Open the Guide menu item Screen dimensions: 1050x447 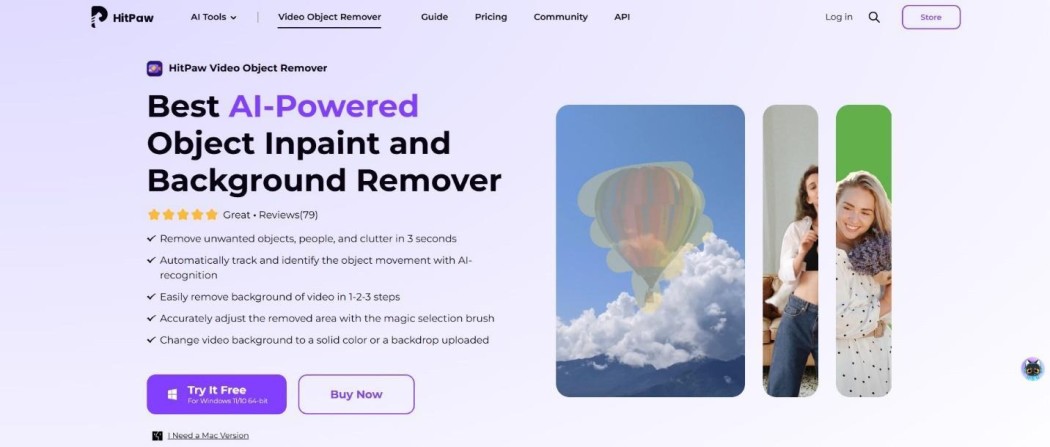click(x=435, y=17)
